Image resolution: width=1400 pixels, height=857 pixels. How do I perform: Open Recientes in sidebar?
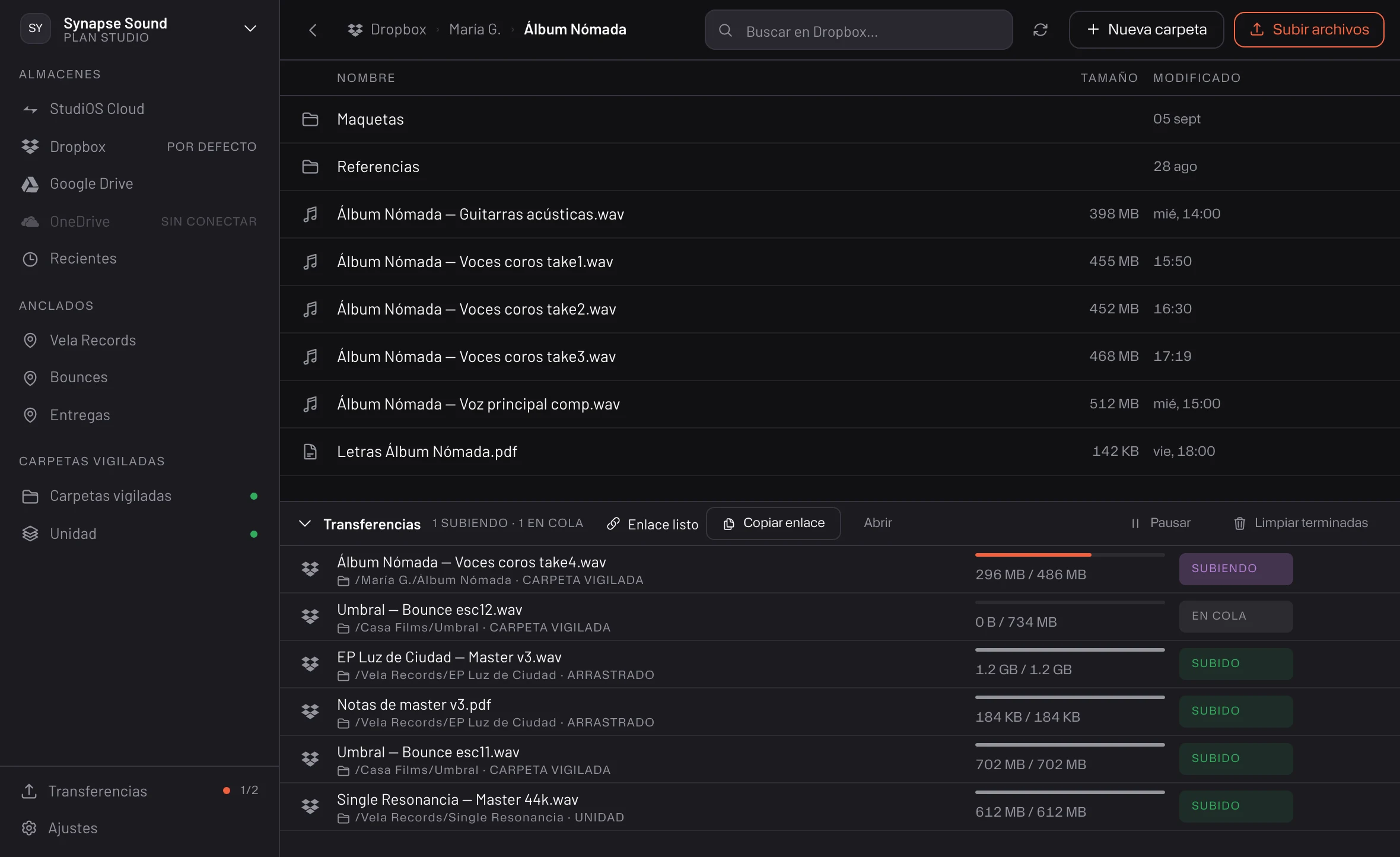point(139,259)
